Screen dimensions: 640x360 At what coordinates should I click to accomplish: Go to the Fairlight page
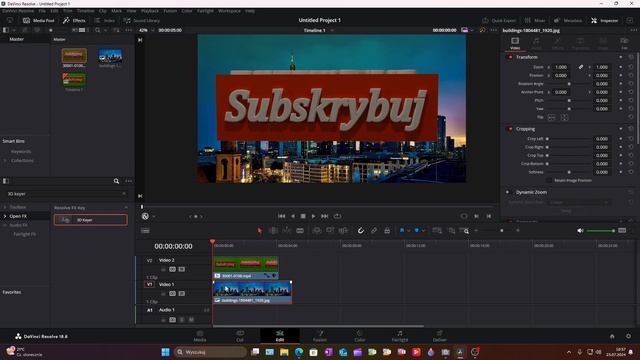point(400,336)
